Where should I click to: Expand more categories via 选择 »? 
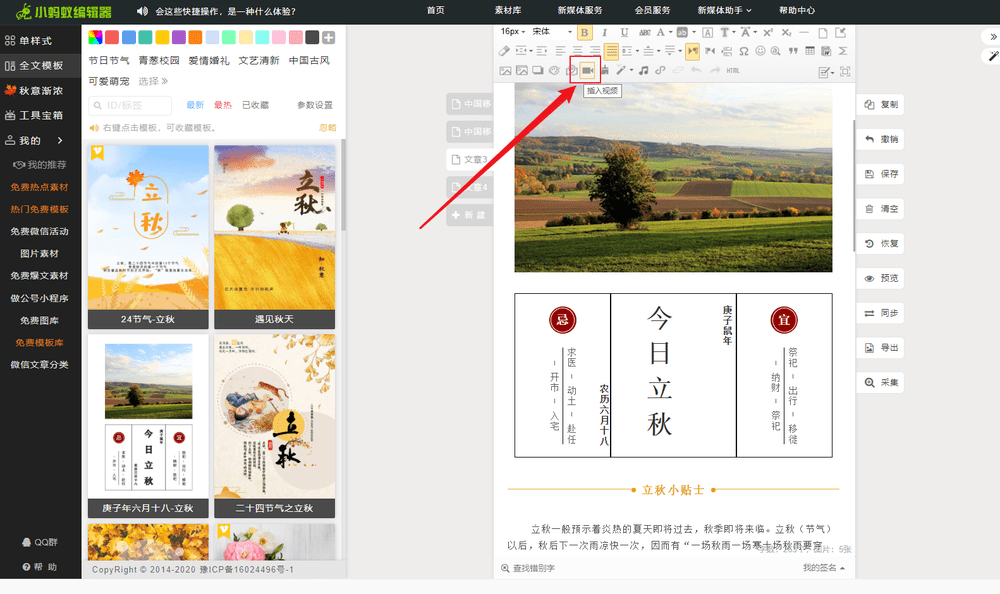(x=153, y=81)
